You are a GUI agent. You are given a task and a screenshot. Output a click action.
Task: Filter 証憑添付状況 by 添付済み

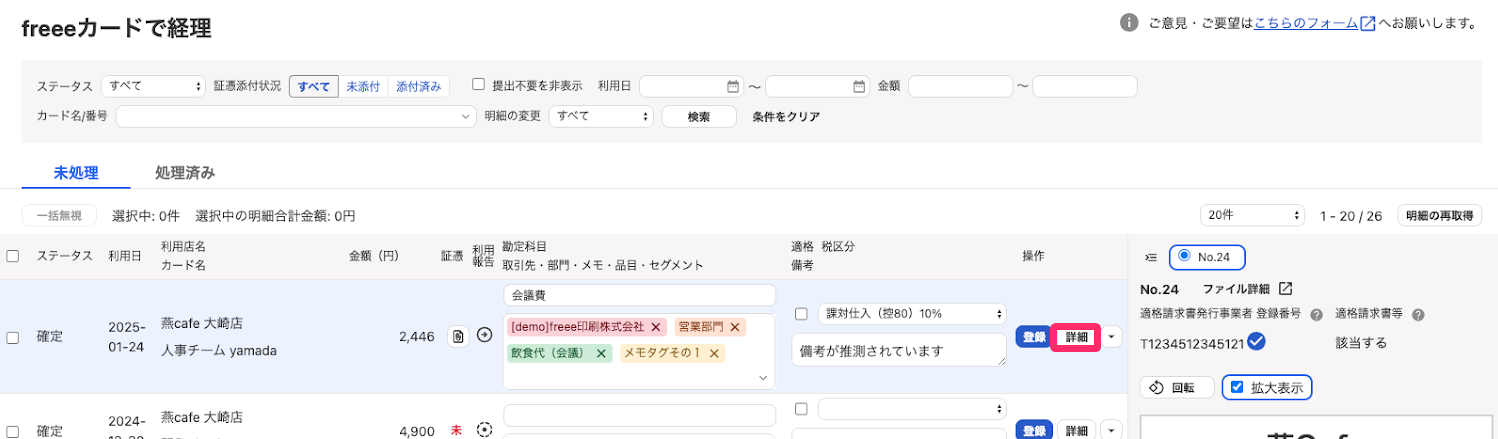pos(418,87)
